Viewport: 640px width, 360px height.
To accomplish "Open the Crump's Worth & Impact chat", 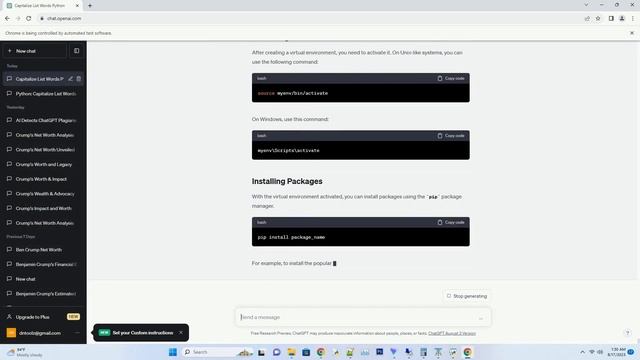I will 43,179.
